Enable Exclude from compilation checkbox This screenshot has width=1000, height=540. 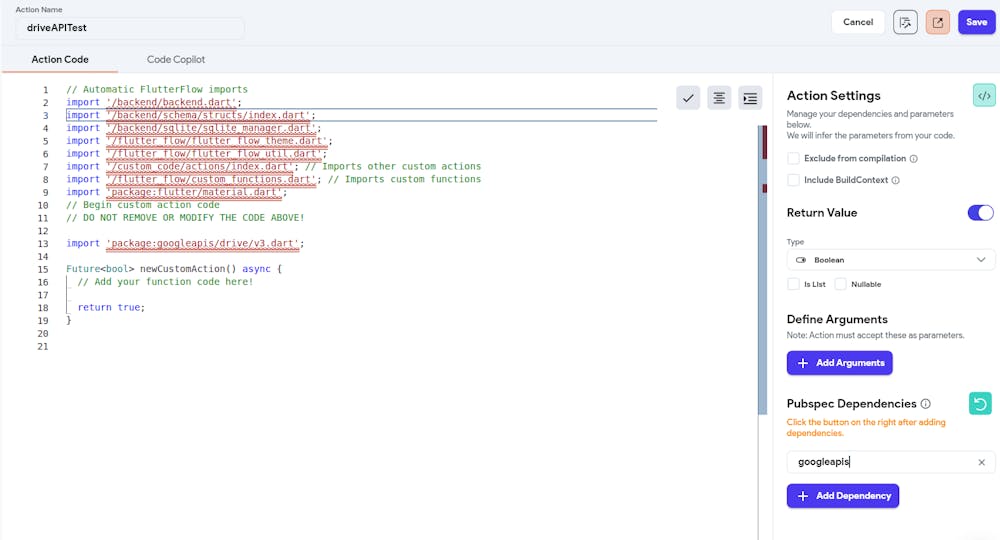(x=793, y=158)
